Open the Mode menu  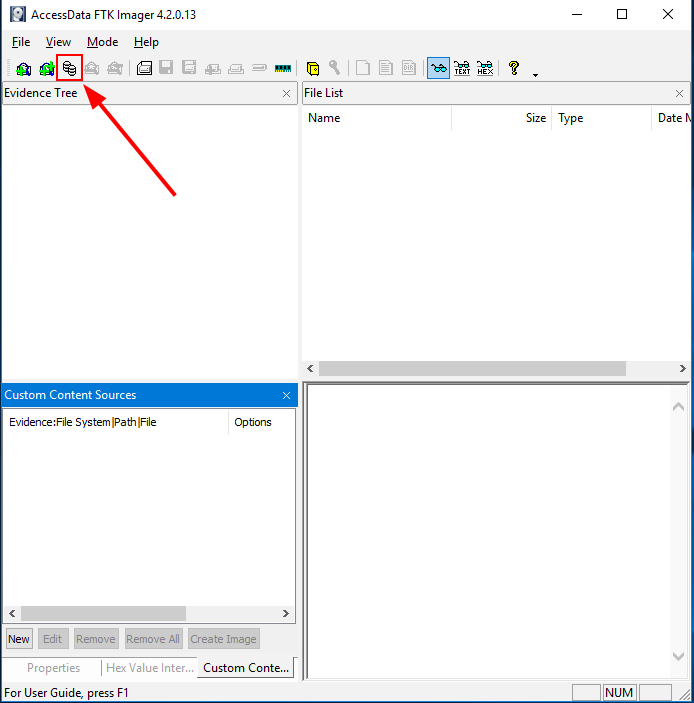pos(102,42)
